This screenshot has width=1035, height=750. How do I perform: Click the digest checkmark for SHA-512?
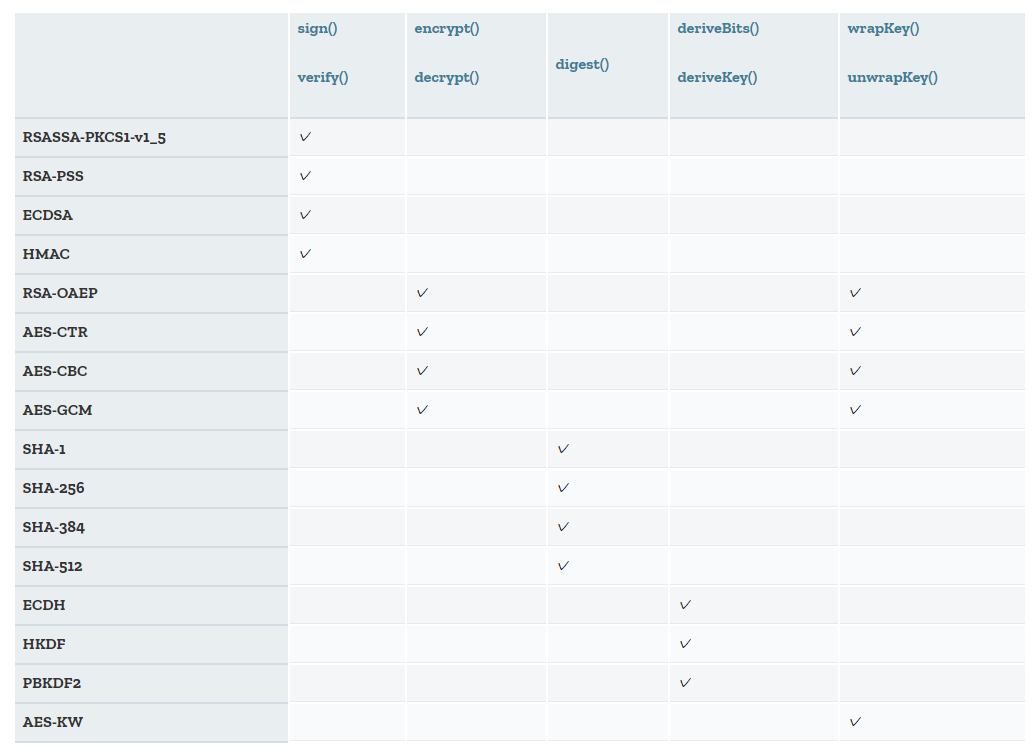coord(563,565)
